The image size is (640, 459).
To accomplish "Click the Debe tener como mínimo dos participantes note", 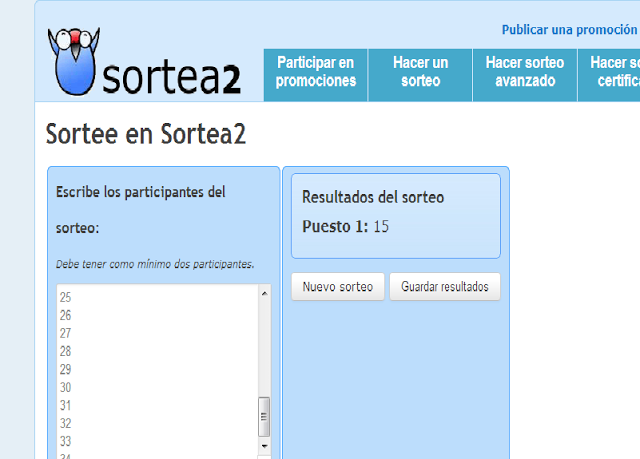I will pyautogui.click(x=155, y=264).
